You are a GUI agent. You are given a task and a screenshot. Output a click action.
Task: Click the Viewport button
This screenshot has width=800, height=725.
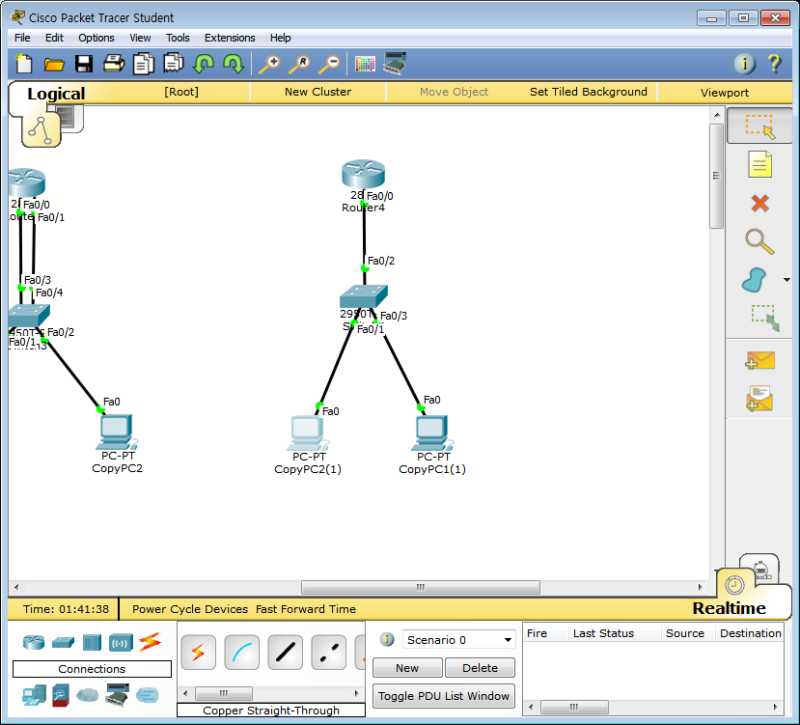coord(724,92)
